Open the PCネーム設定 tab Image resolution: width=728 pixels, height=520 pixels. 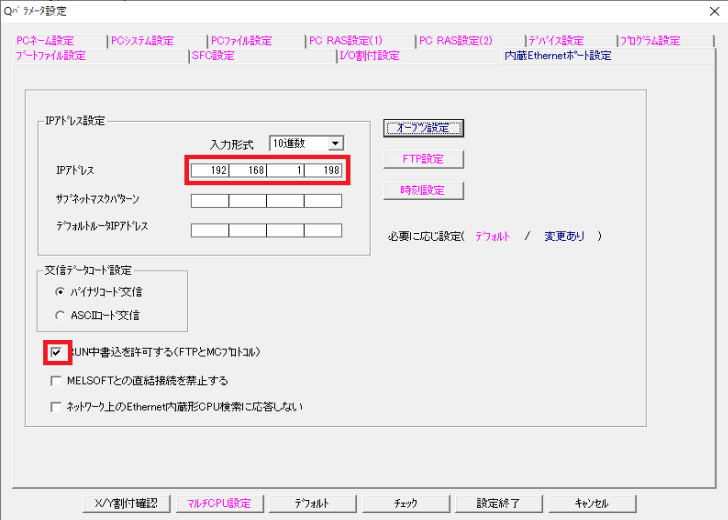pos(45,41)
